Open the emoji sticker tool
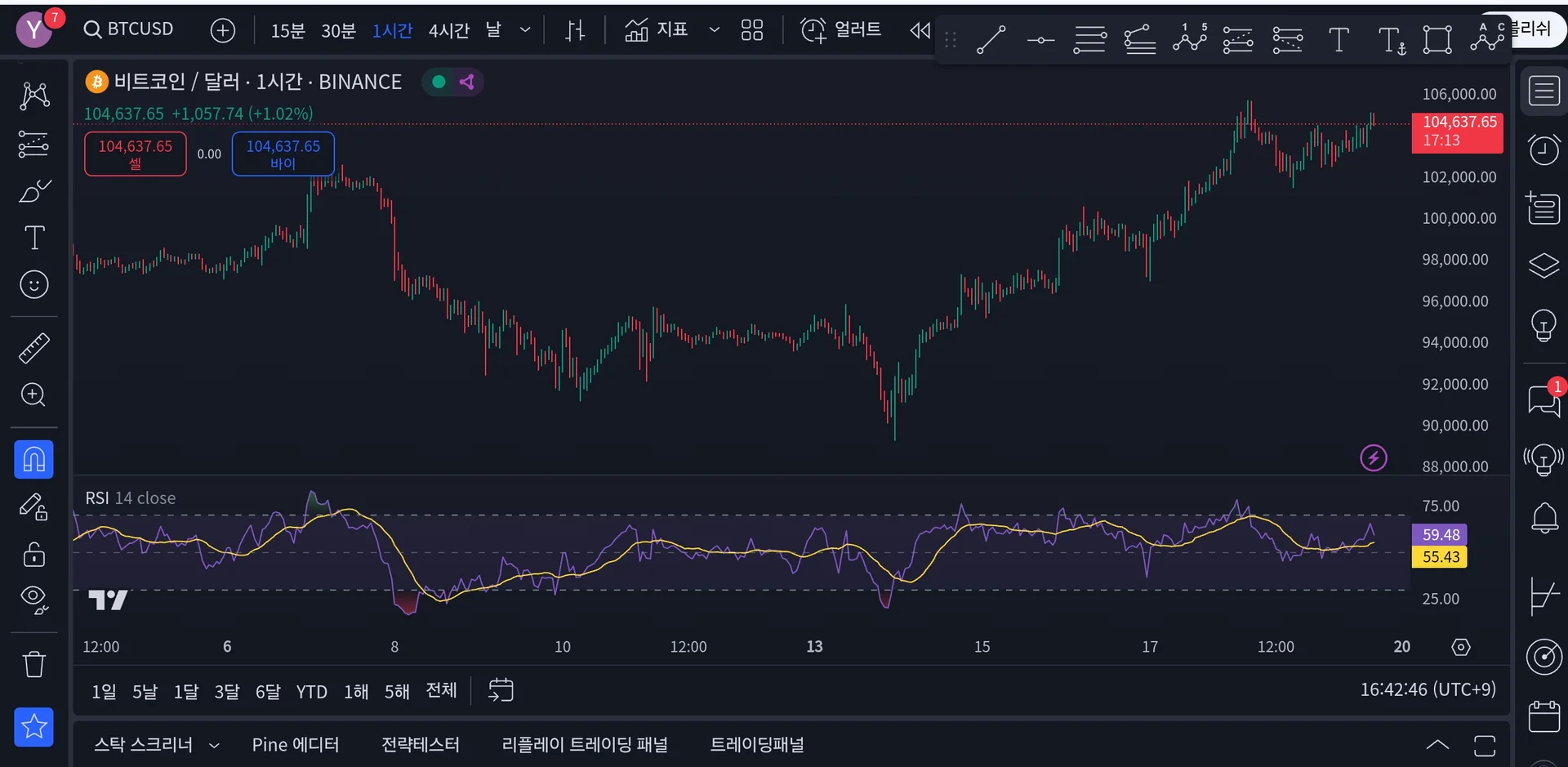1568x767 pixels. [33, 285]
